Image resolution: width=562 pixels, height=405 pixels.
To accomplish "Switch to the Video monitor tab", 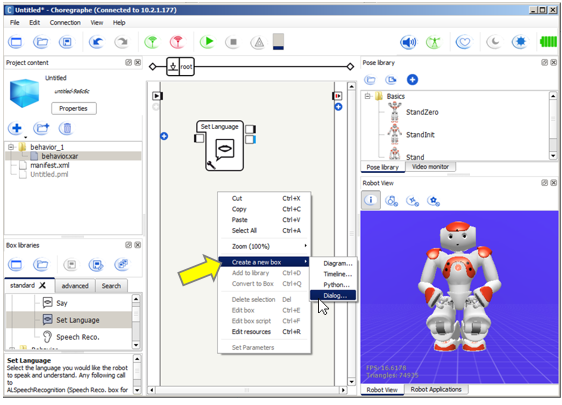I will (x=430, y=167).
